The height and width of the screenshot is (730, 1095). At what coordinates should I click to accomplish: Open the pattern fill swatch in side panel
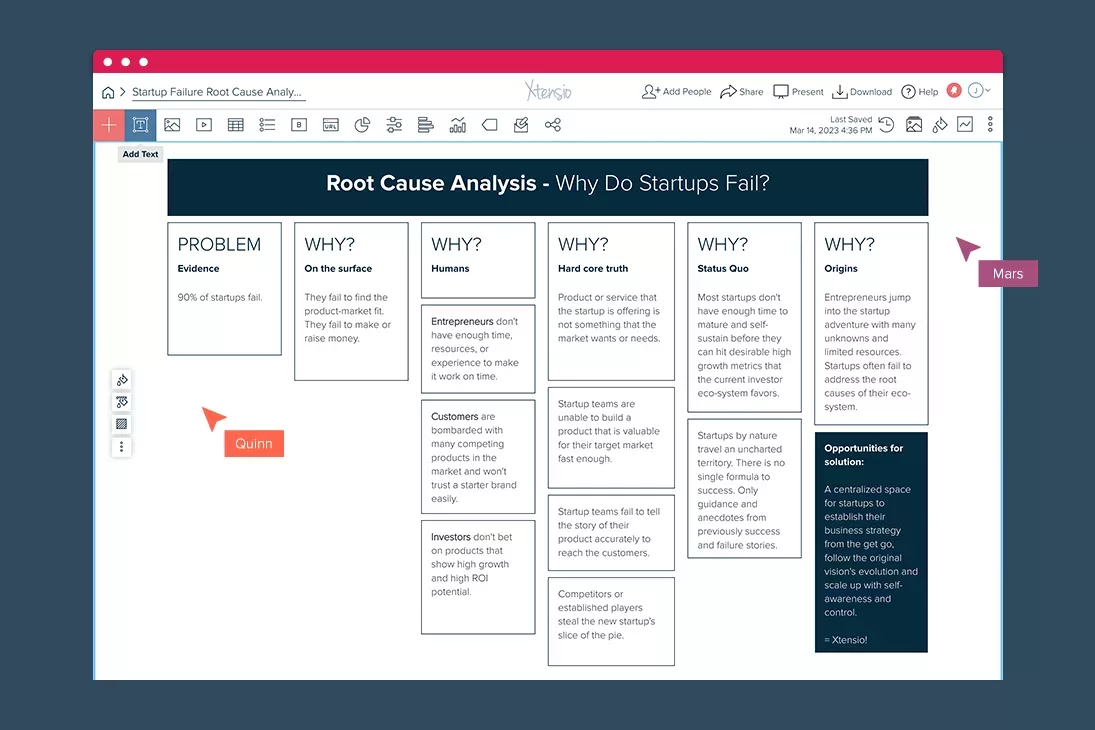121,424
